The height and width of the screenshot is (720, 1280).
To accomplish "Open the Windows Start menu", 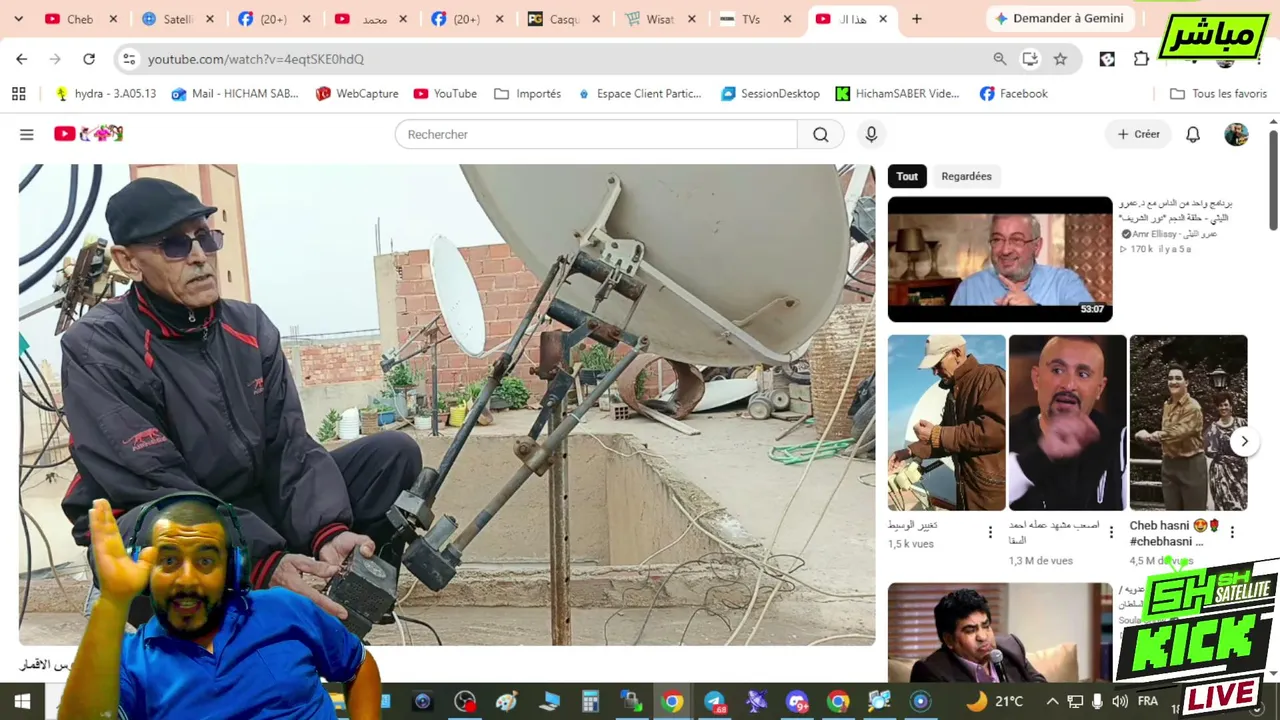I will click(22, 702).
